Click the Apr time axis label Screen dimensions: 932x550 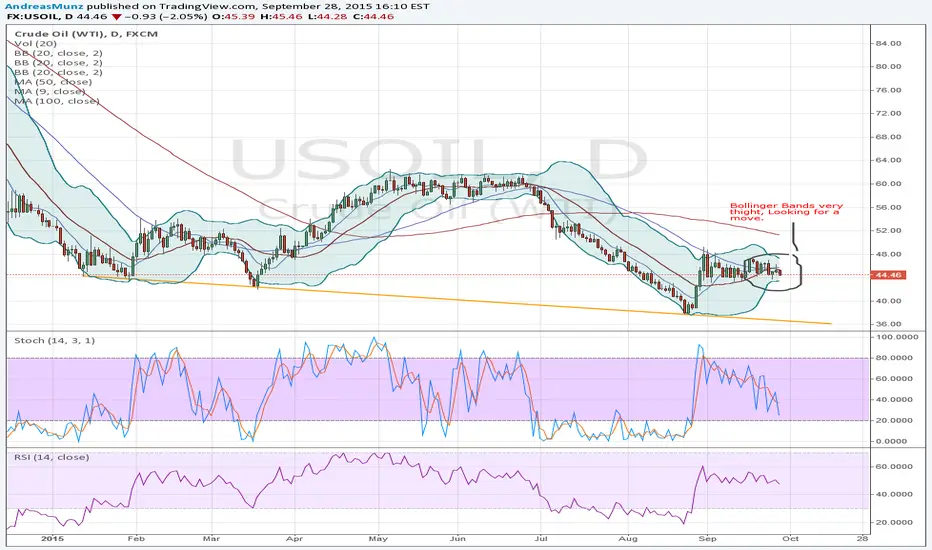coord(294,539)
